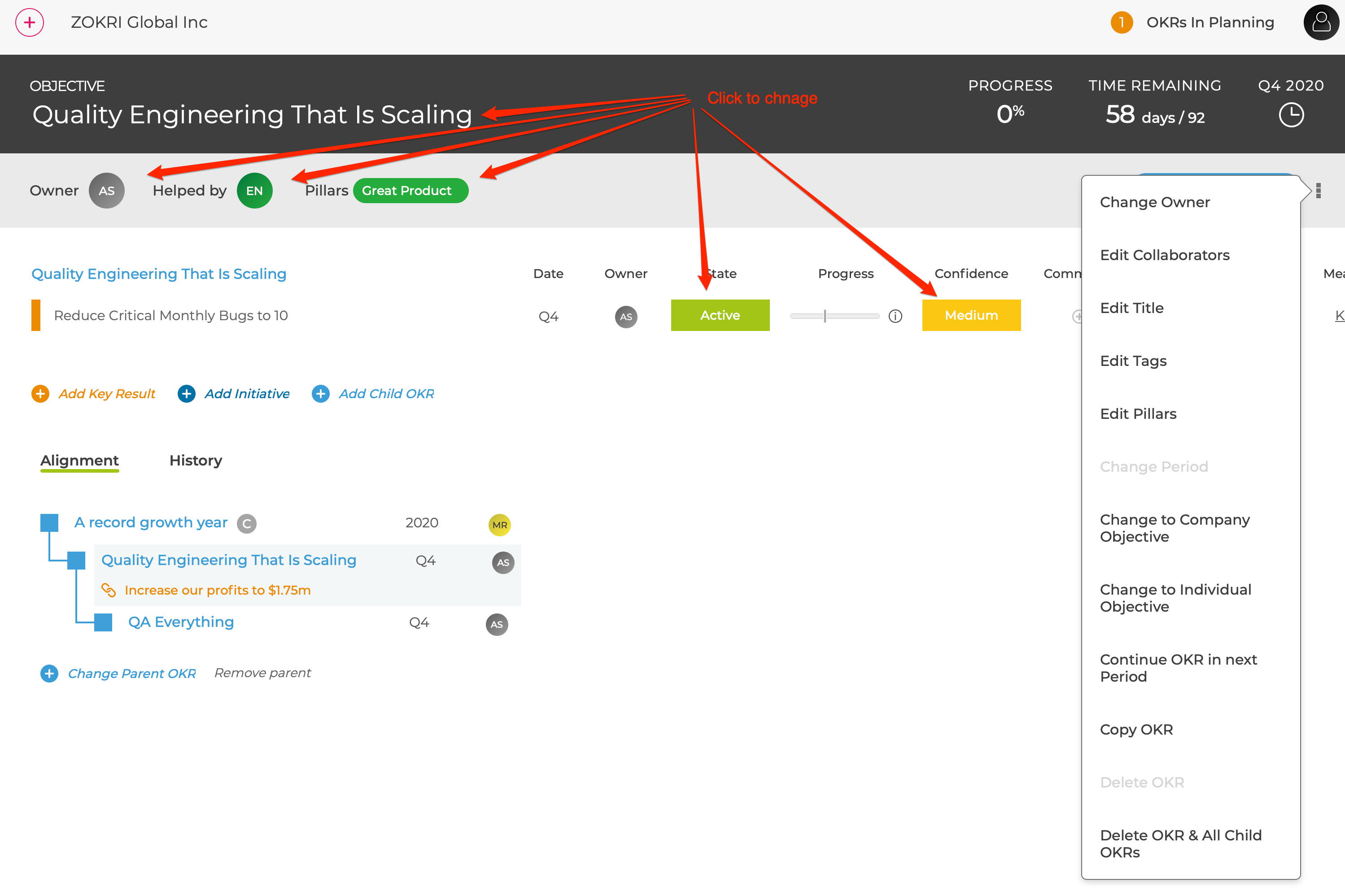This screenshot has width=1345, height=896.
Task: Click ZOKRI Global Inc company name
Action: click(139, 23)
